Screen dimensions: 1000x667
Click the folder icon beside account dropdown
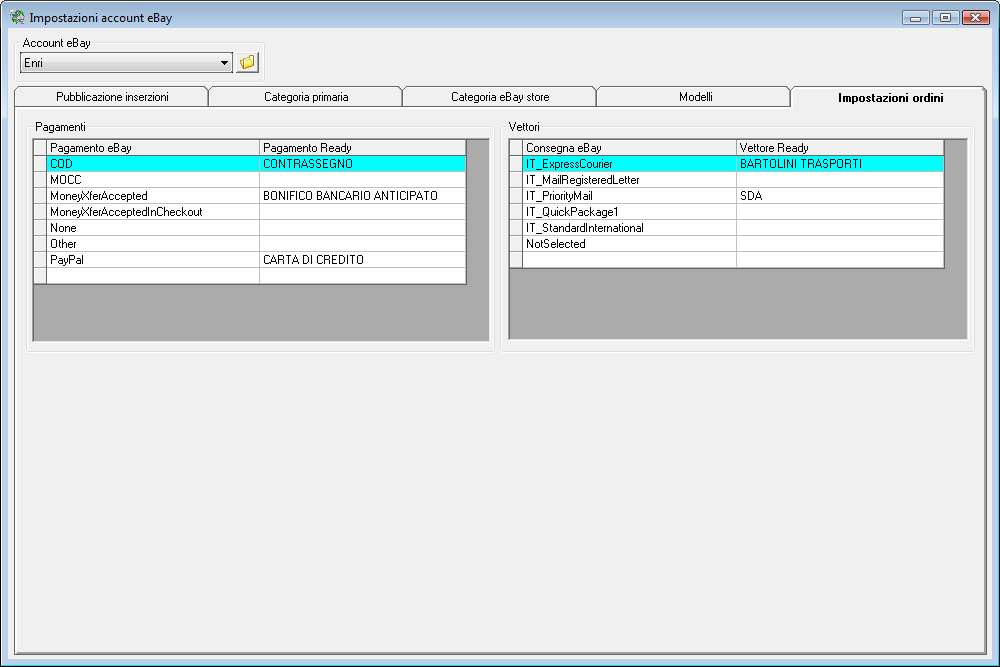247,63
